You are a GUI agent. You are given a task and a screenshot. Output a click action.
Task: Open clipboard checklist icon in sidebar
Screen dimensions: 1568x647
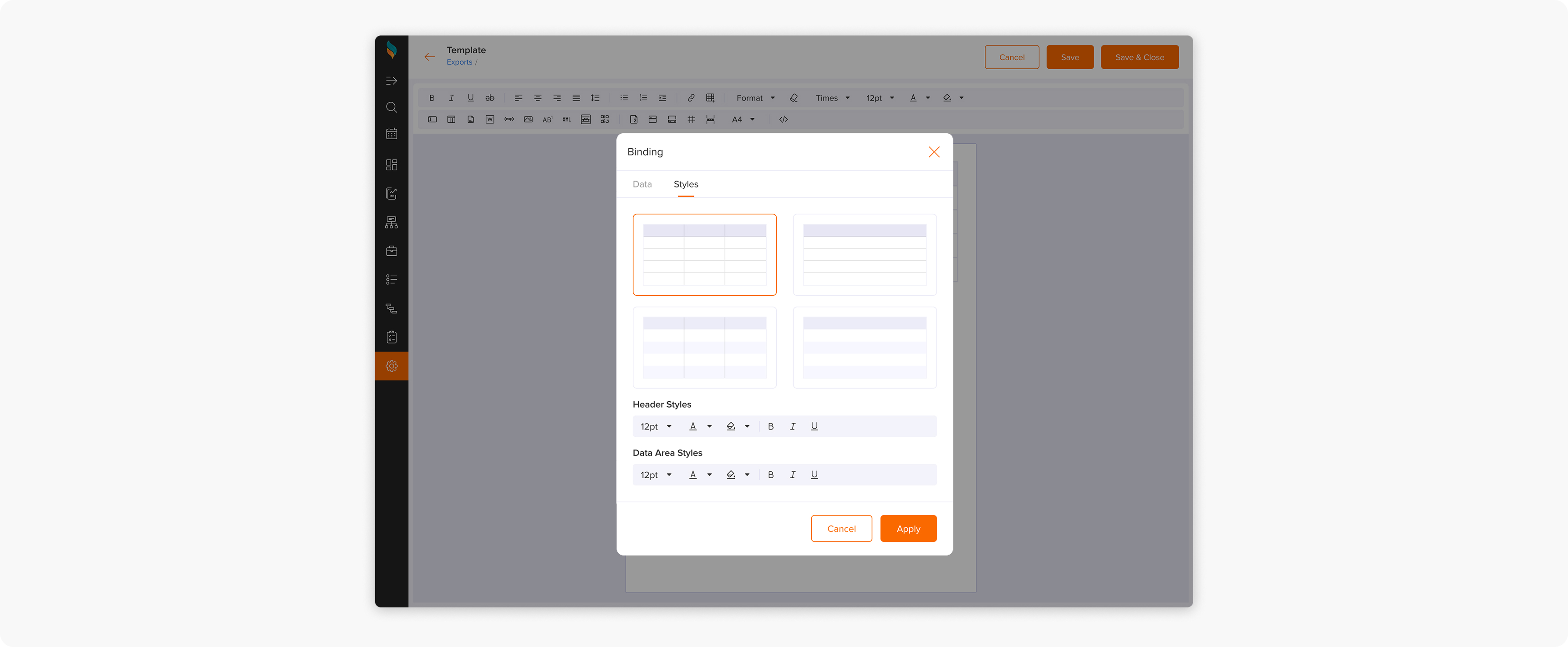[392, 337]
